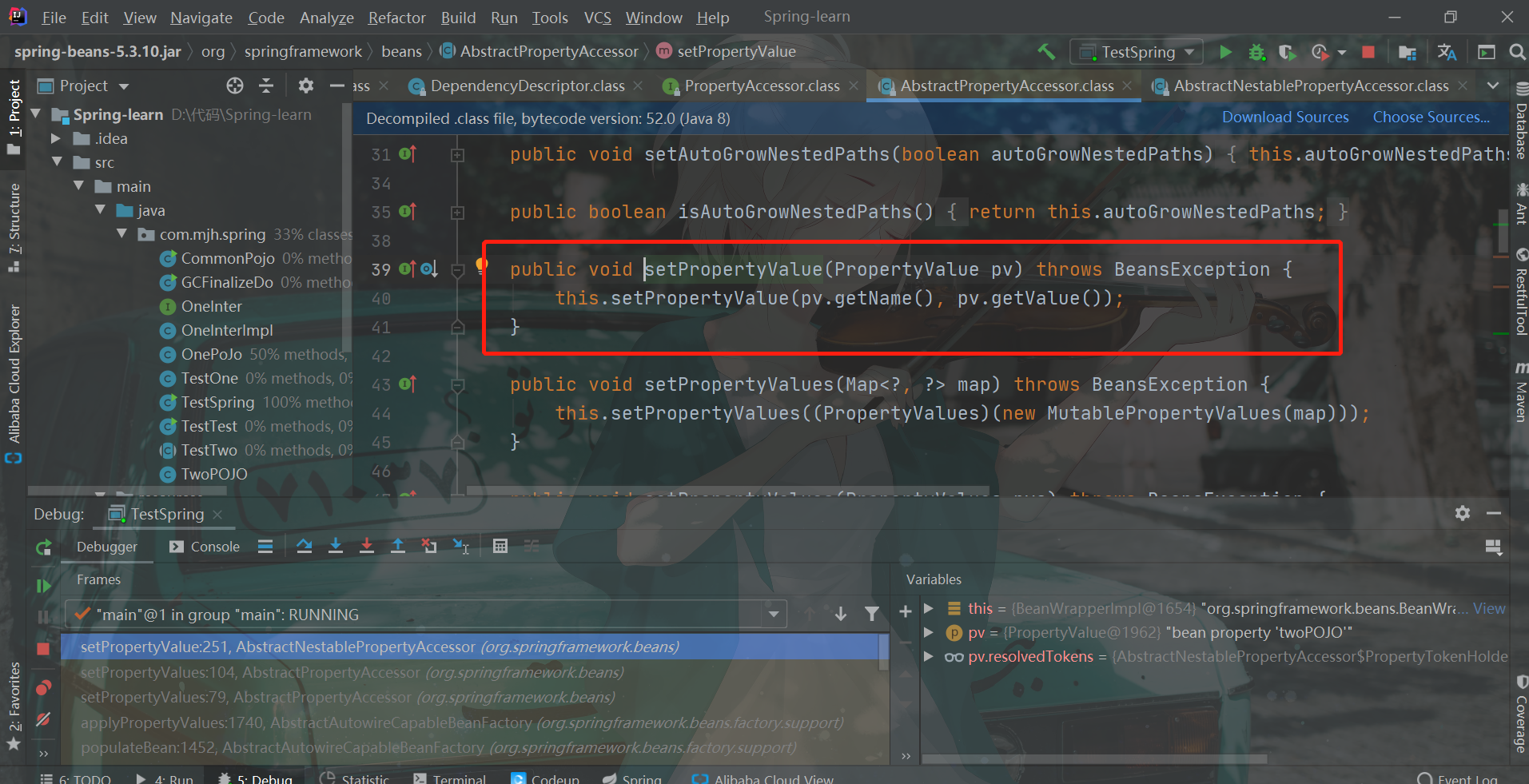
Task: Open Project panel settings gear
Action: [305, 86]
